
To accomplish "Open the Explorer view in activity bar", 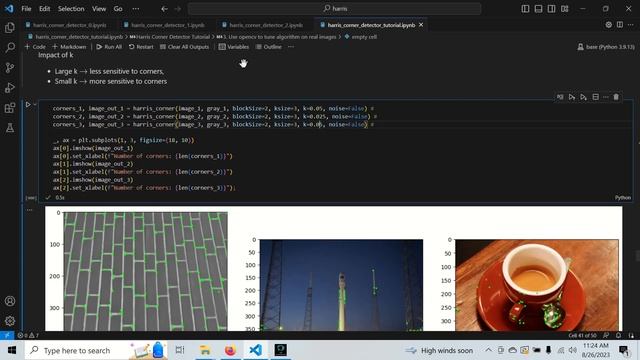I will (9, 27).
